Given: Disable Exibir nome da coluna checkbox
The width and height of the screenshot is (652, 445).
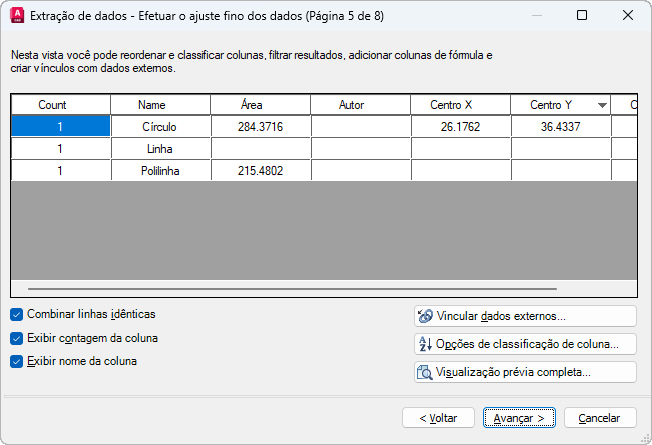Looking at the screenshot, I should [x=17, y=362].
